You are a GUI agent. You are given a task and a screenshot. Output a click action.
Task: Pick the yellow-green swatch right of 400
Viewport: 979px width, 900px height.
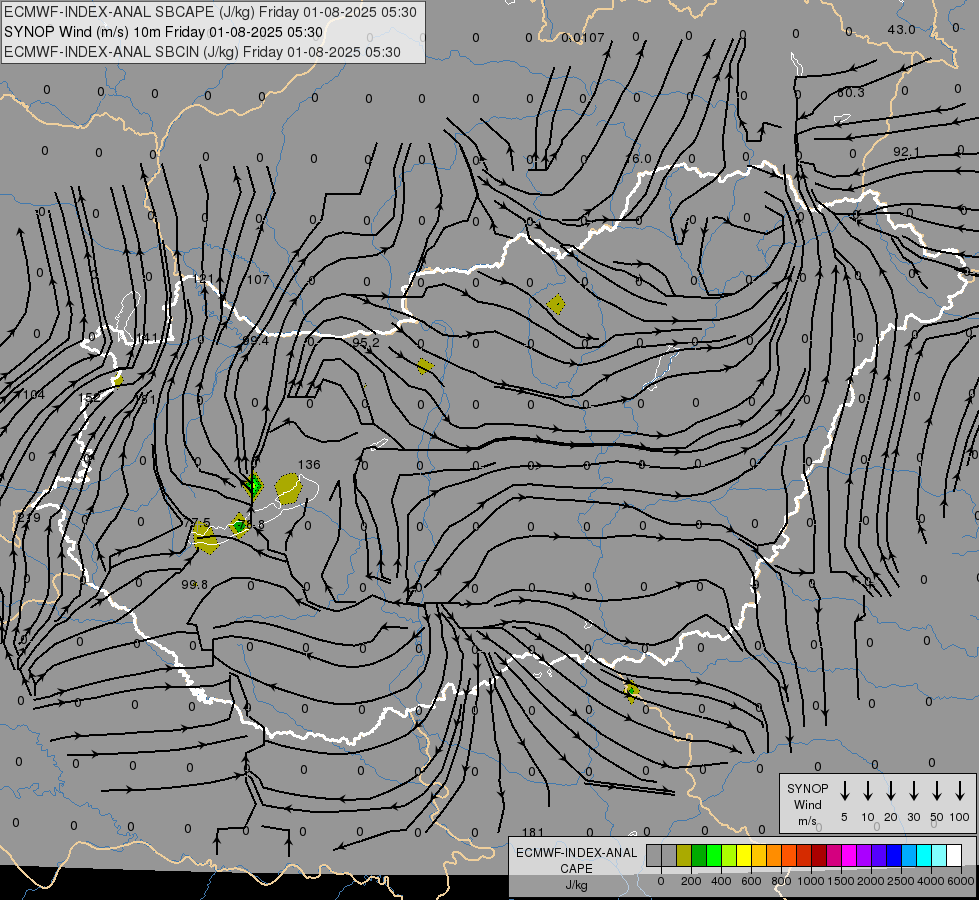pos(729,855)
